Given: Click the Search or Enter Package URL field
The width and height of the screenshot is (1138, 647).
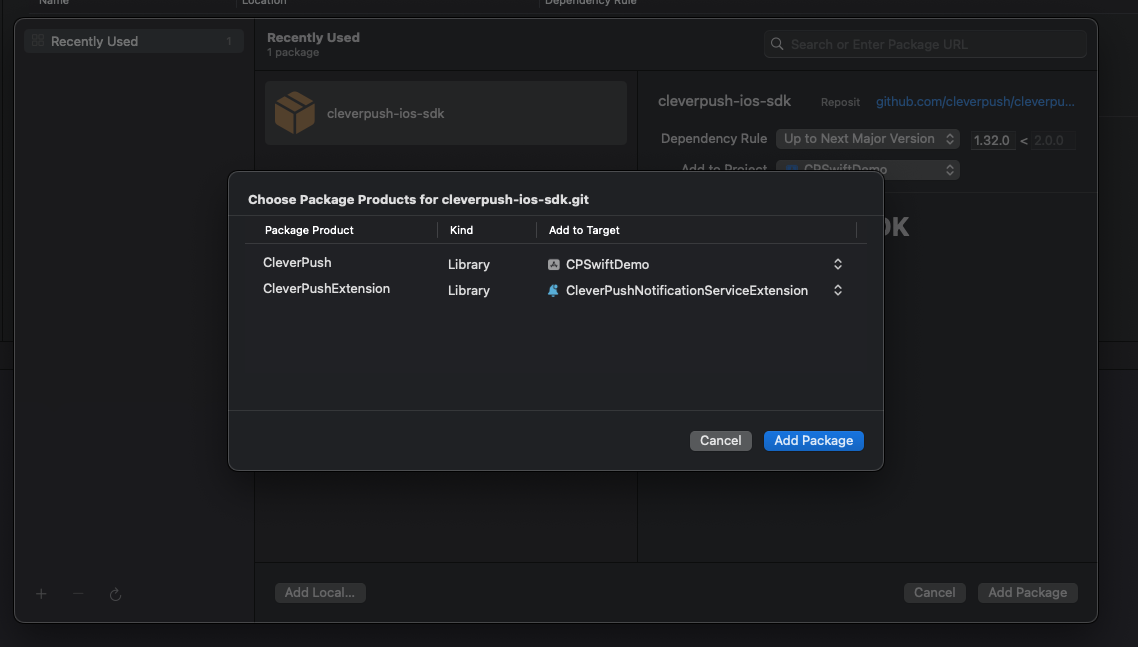Looking at the screenshot, I should click(x=925, y=44).
